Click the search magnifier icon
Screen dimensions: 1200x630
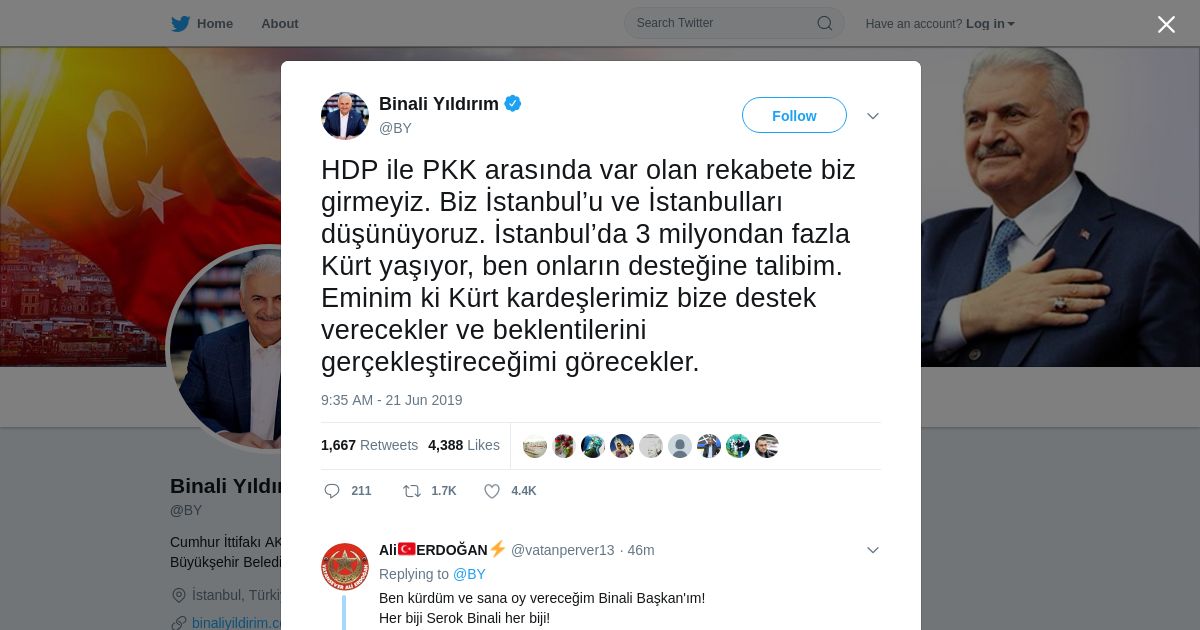click(825, 23)
